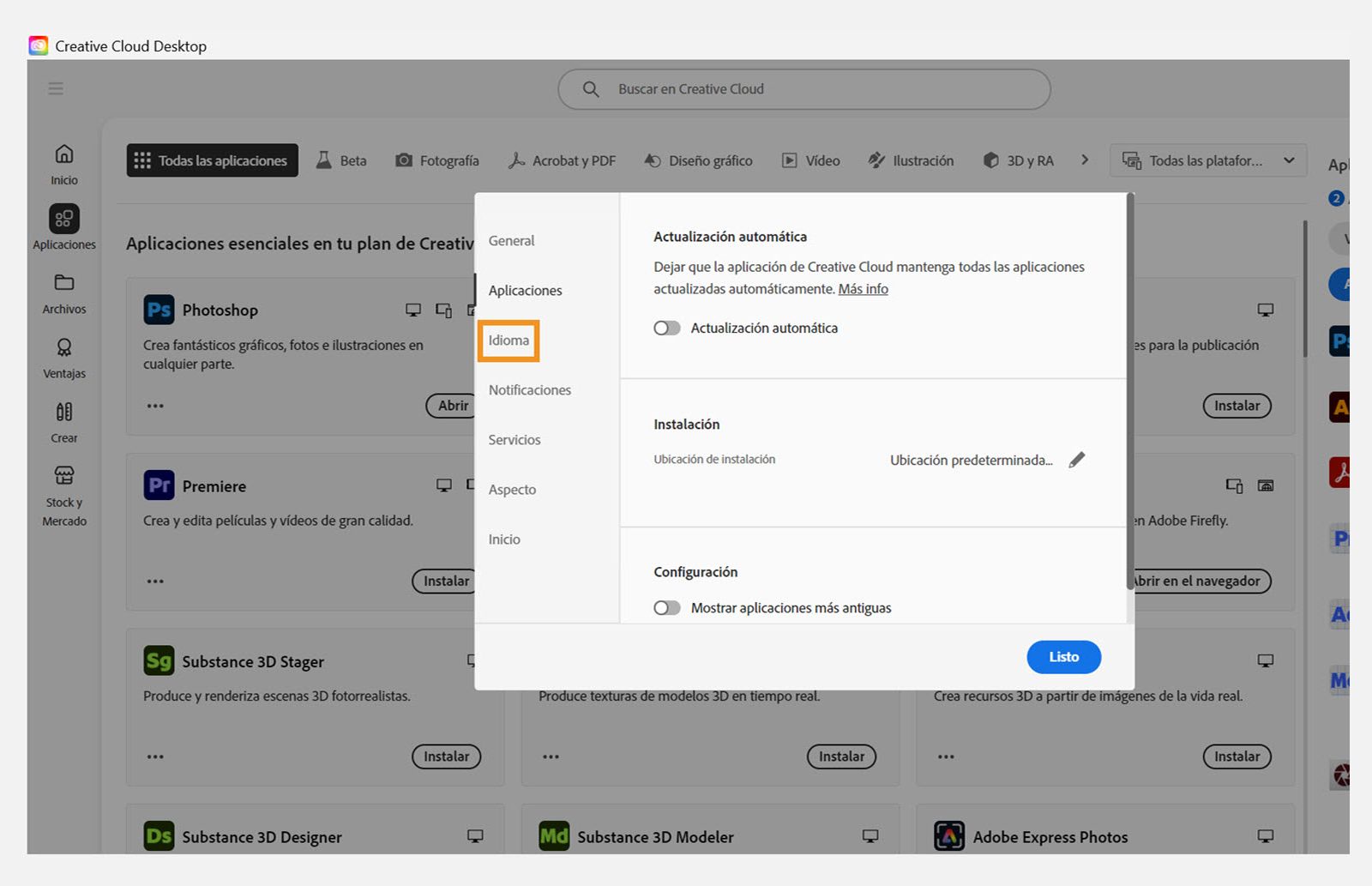Click the Premiere app icon
The image size is (1372, 886).
click(x=159, y=485)
